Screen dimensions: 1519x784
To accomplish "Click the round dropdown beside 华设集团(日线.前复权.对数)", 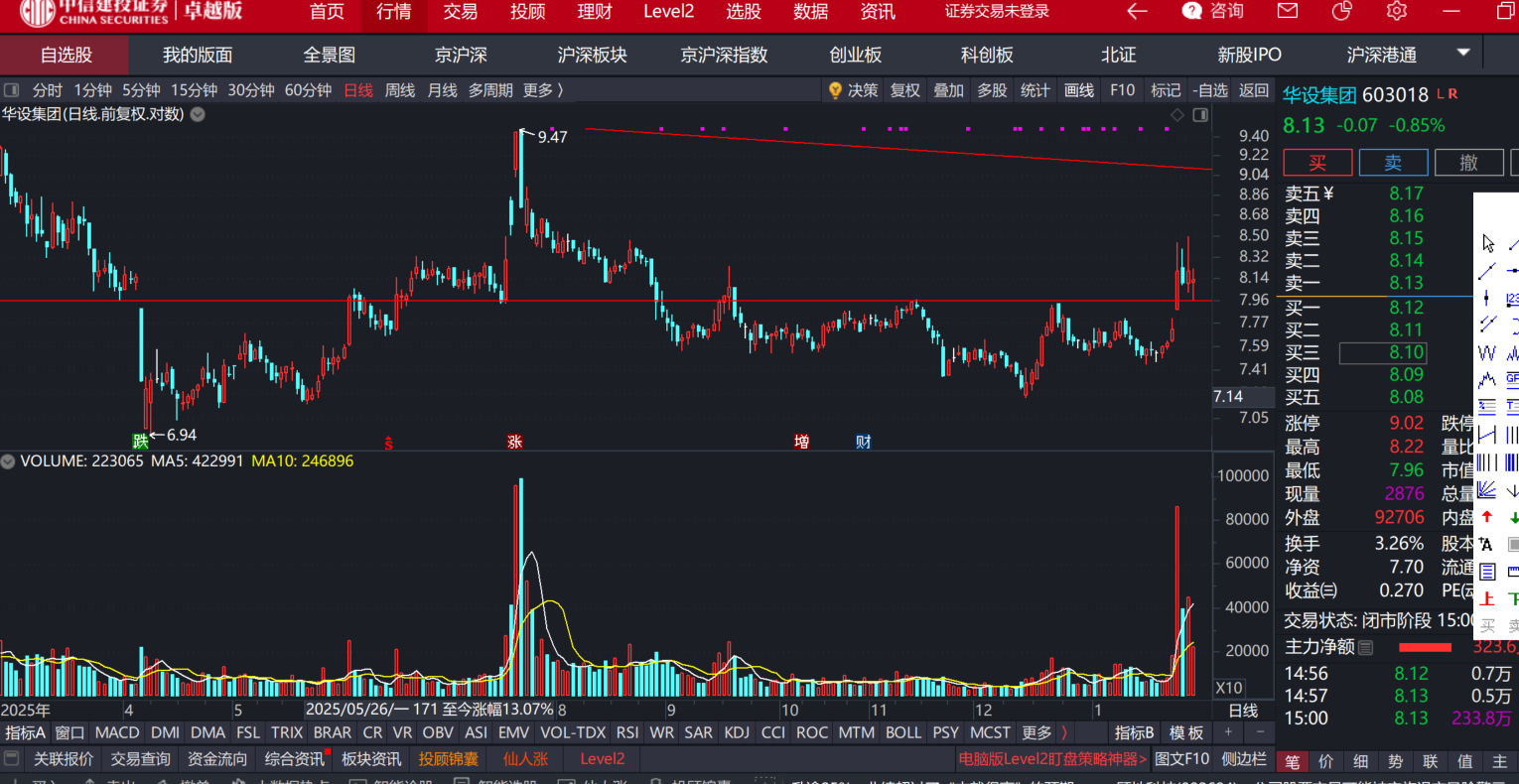I will (198, 114).
